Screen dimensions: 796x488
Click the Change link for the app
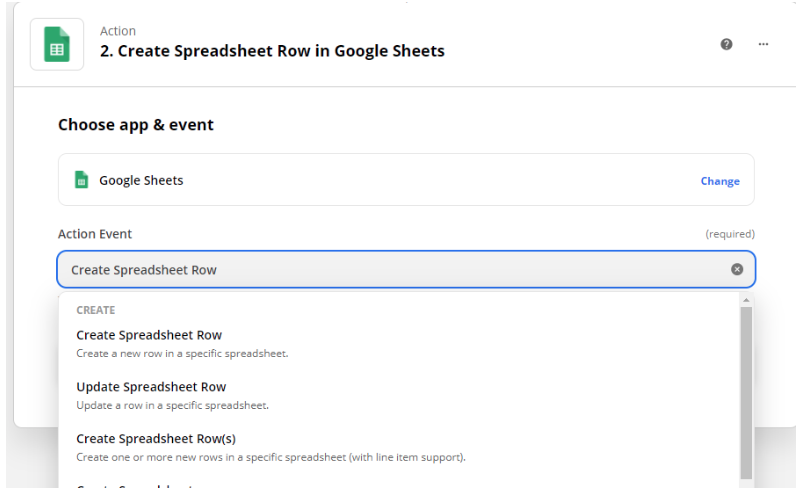(720, 181)
